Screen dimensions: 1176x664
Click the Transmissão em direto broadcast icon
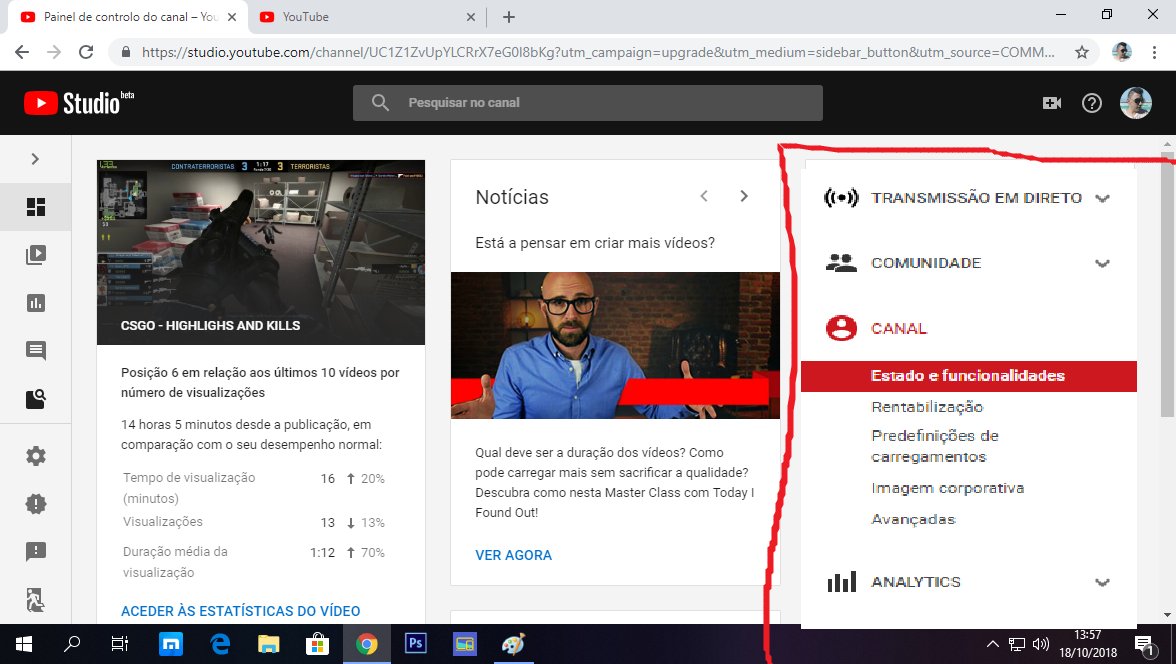pyautogui.click(x=841, y=198)
